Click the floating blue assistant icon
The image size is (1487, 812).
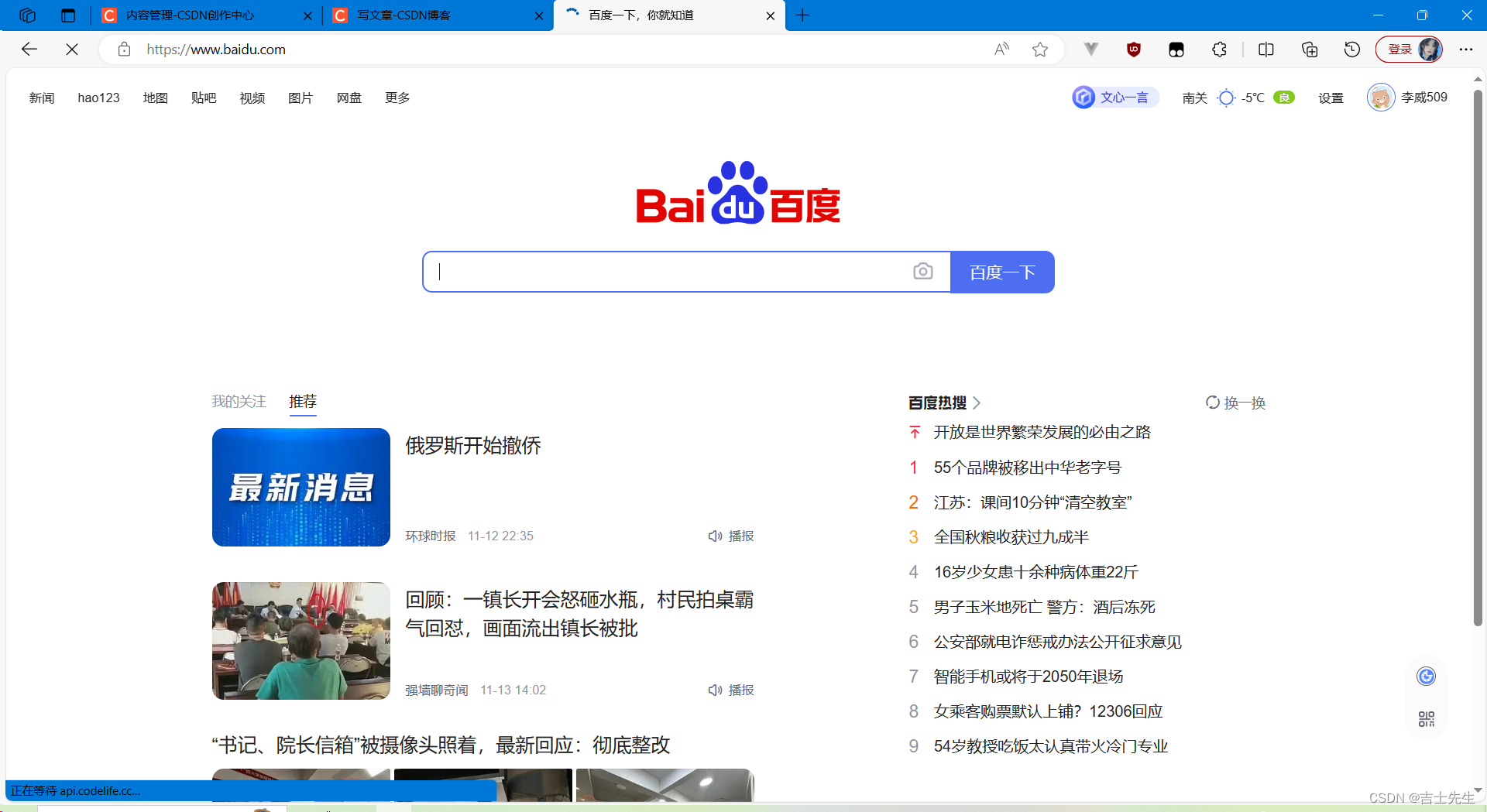1426,677
